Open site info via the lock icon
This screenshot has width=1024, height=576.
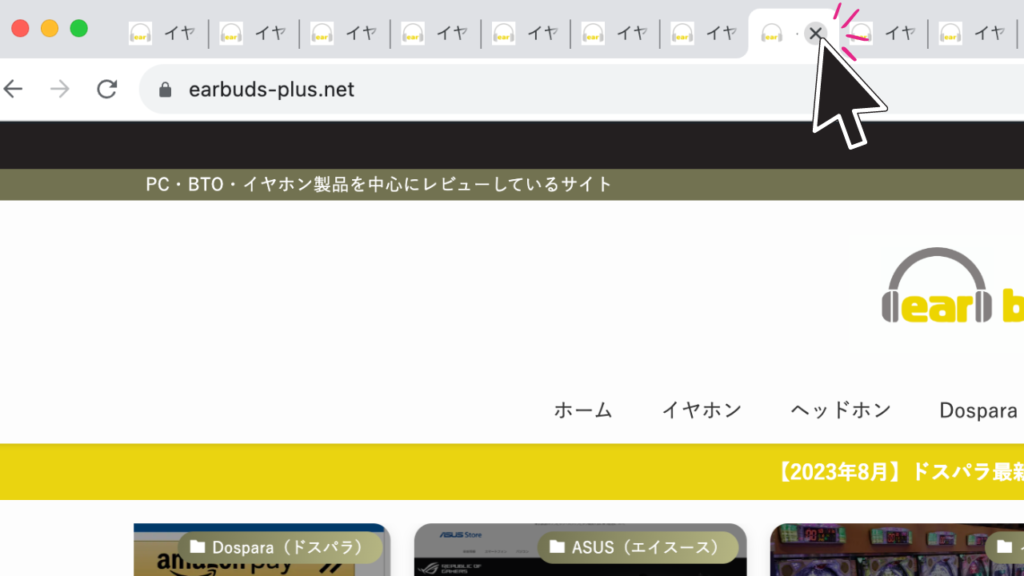[x=166, y=90]
